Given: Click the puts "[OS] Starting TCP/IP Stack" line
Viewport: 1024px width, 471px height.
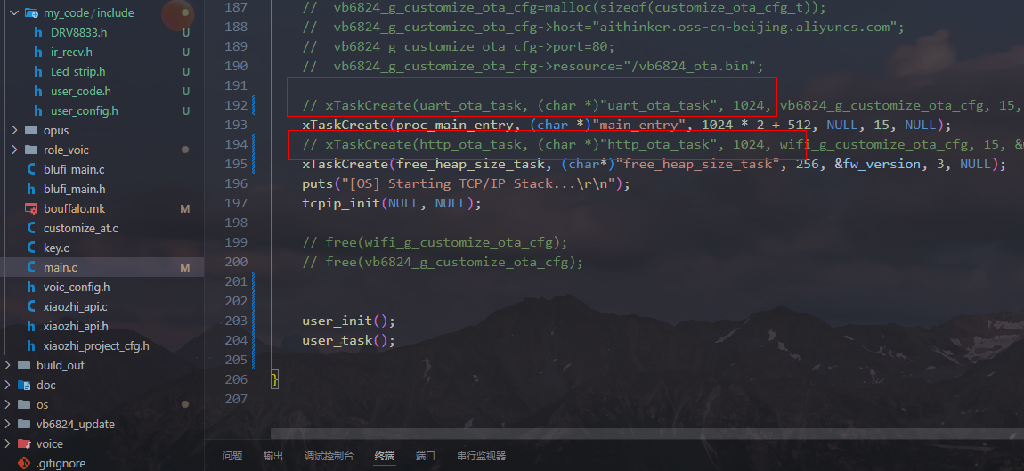Looking at the screenshot, I should (466, 184).
